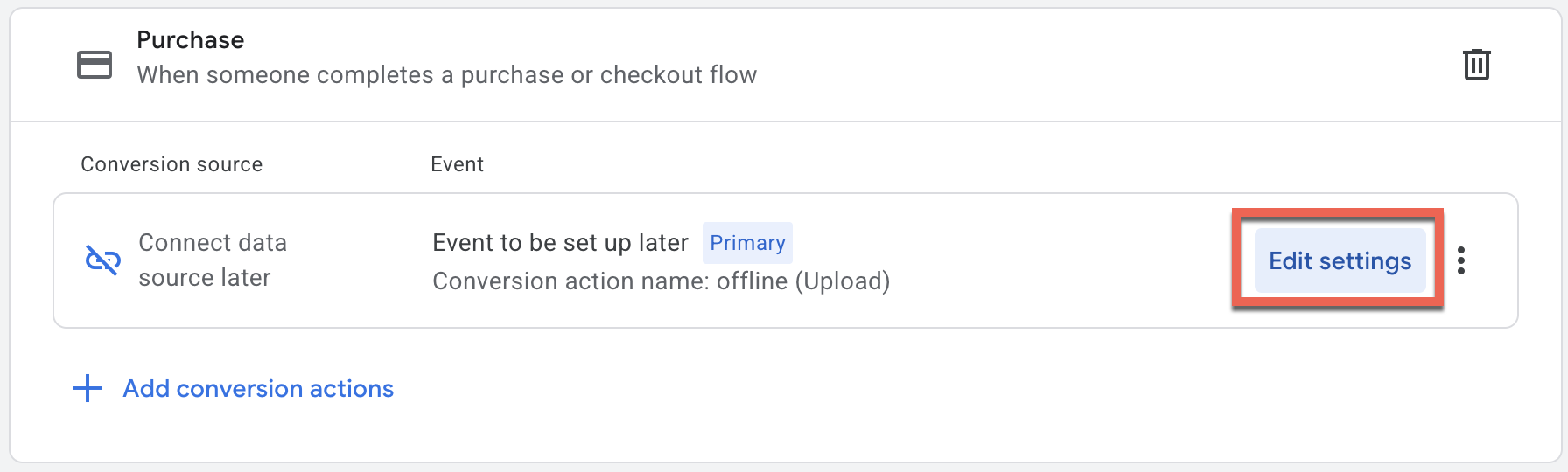Click the red highlight border around Edit settings
This screenshot has height=472, width=1568.
tap(1235, 260)
